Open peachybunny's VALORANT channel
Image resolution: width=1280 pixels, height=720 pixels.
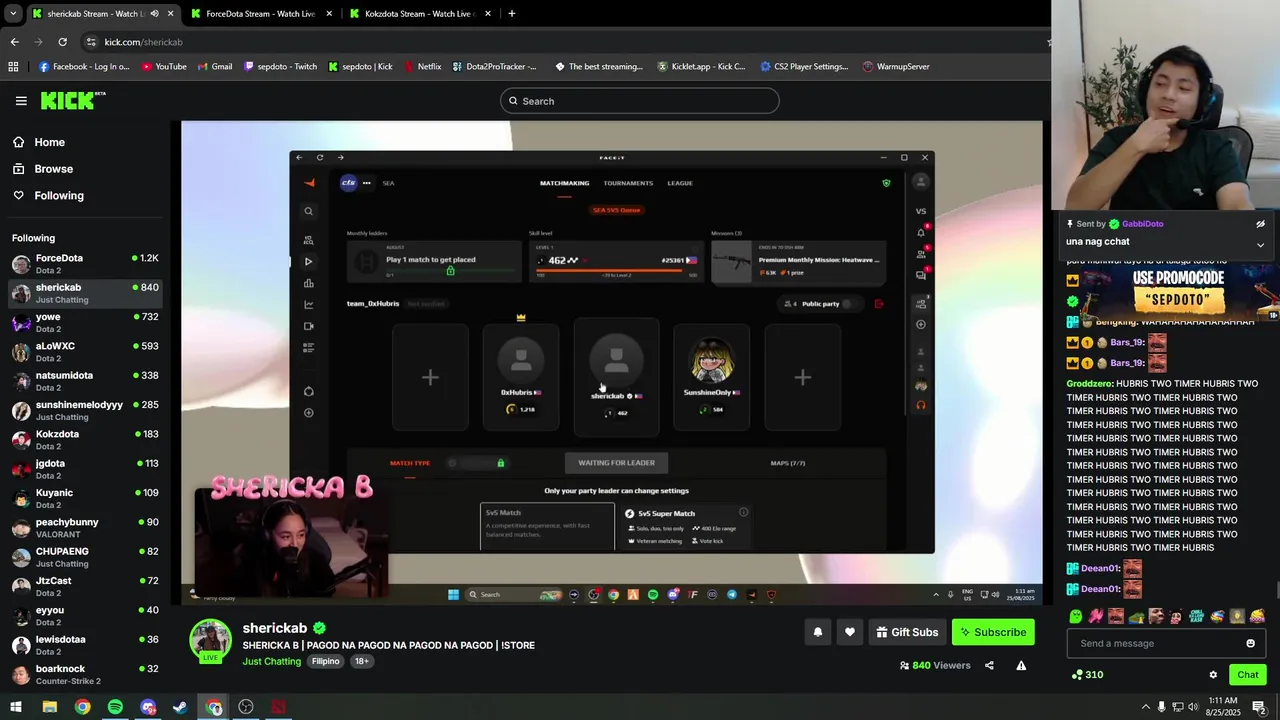coord(84,528)
